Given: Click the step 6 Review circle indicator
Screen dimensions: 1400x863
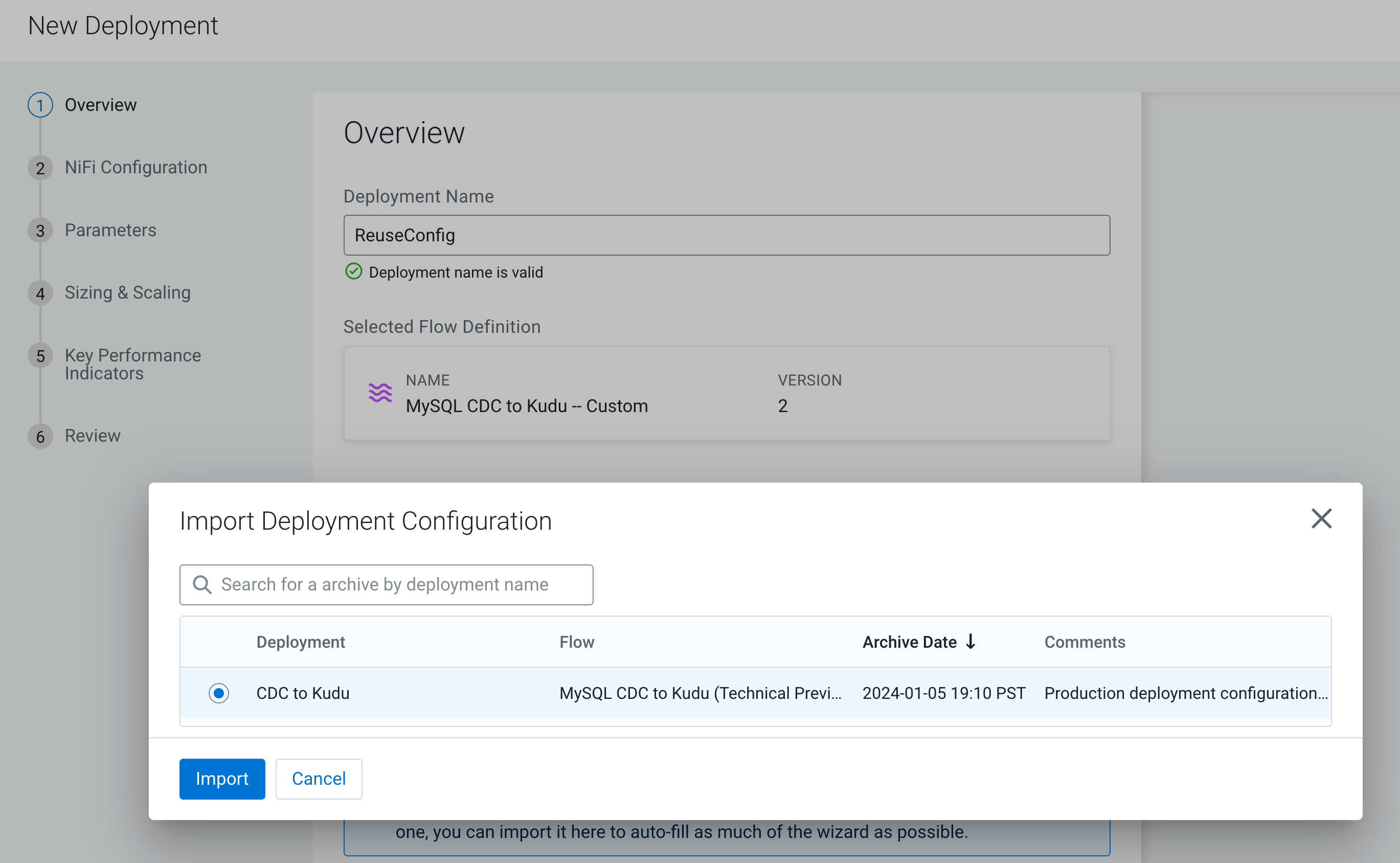Looking at the screenshot, I should point(39,437).
